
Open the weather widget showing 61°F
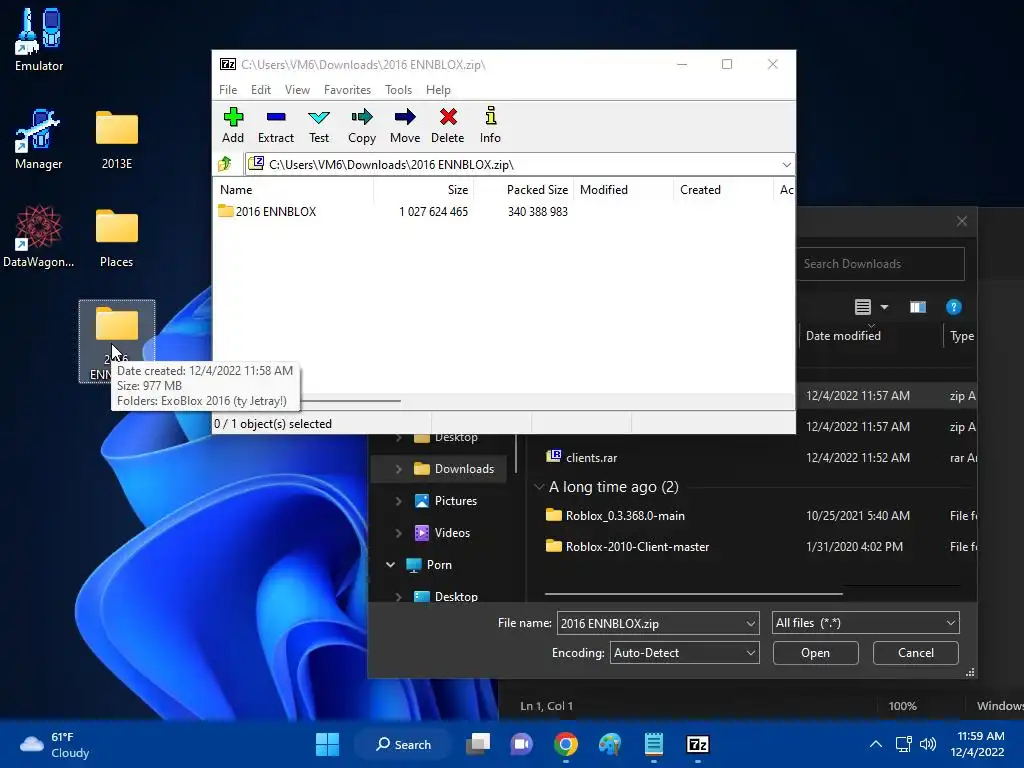pyautogui.click(x=55, y=745)
